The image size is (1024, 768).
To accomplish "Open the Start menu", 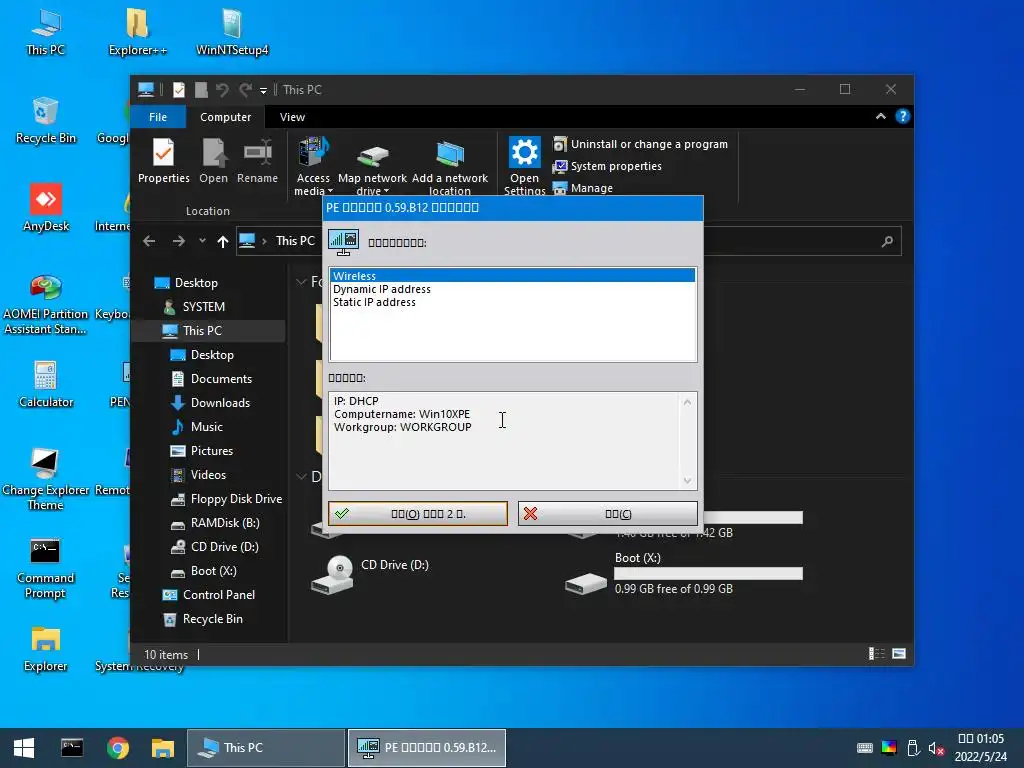I will pos(24,748).
